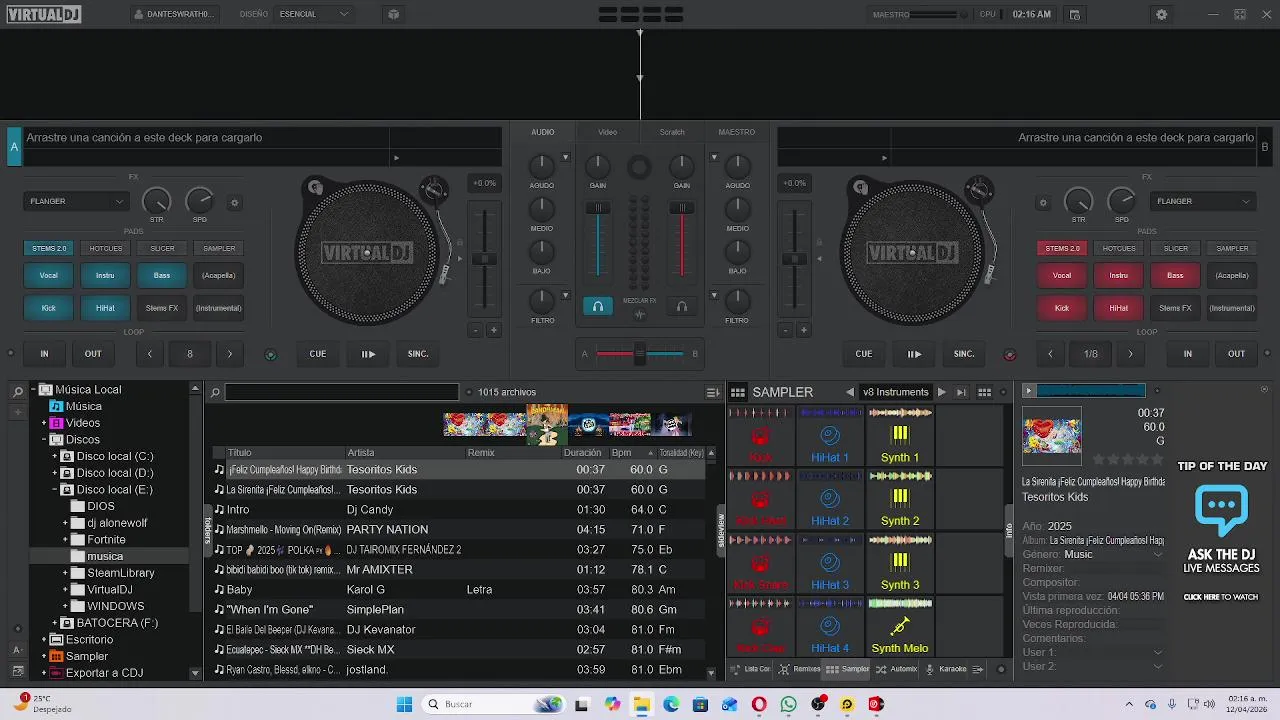
Task: Click folder panel search icon
Action: click(17, 391)
